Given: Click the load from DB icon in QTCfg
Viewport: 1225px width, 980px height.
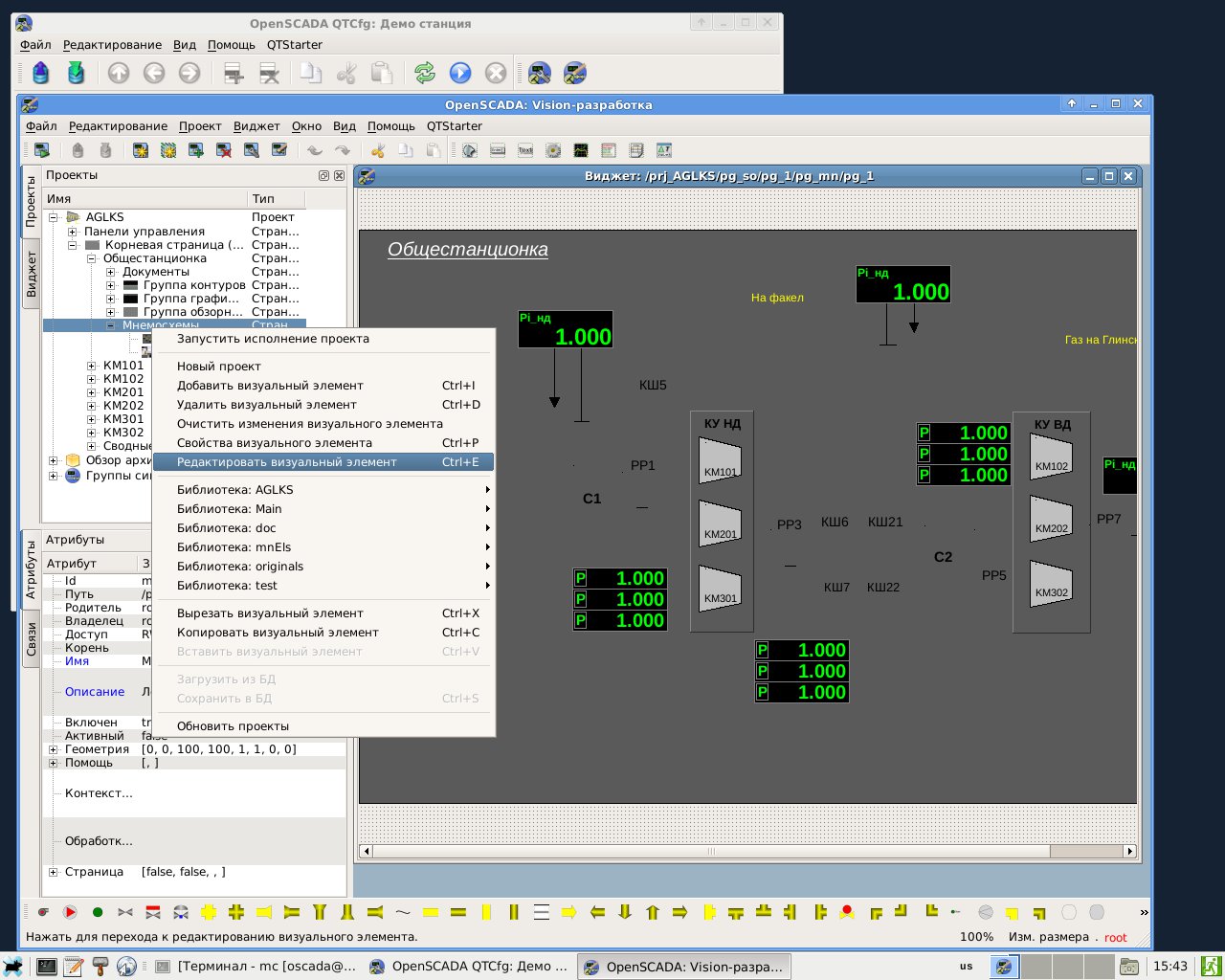Looking at the screenshot, I should point(40,73).
